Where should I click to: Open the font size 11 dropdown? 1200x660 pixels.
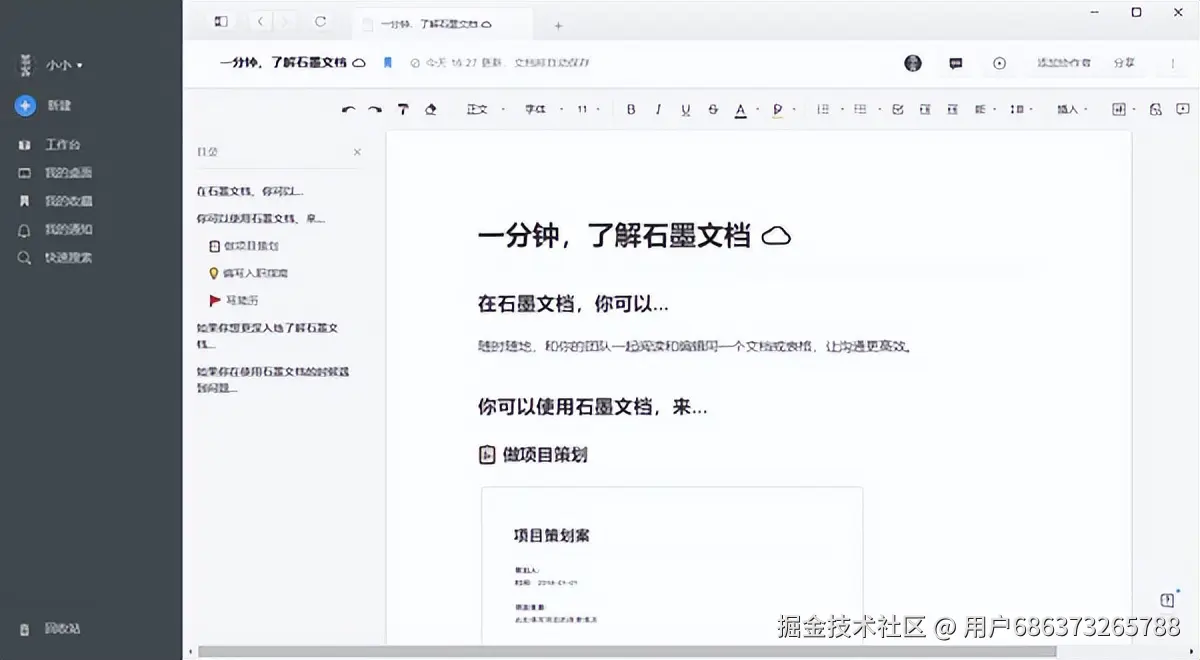590,109
